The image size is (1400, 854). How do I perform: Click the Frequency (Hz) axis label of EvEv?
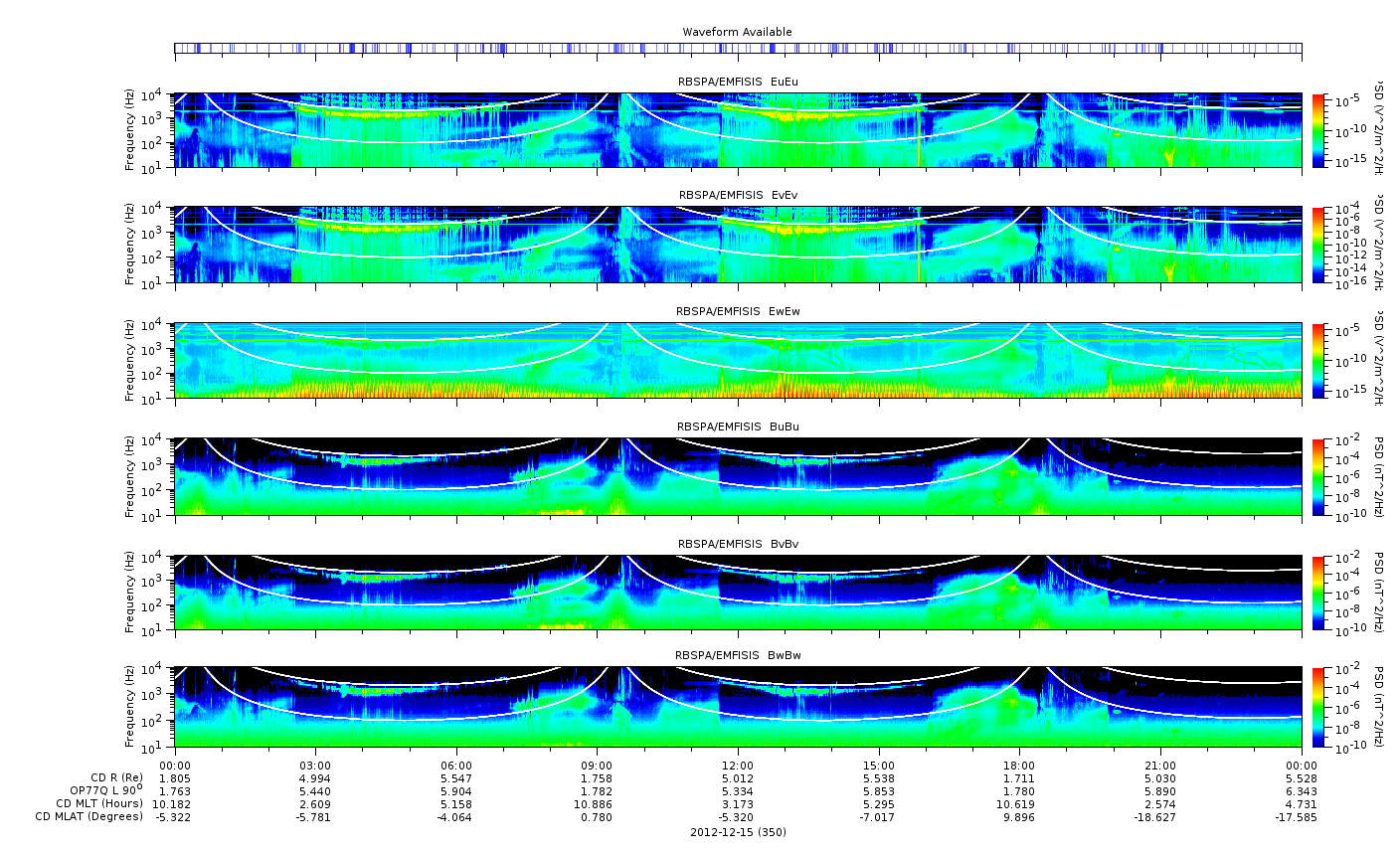(130, 245)
